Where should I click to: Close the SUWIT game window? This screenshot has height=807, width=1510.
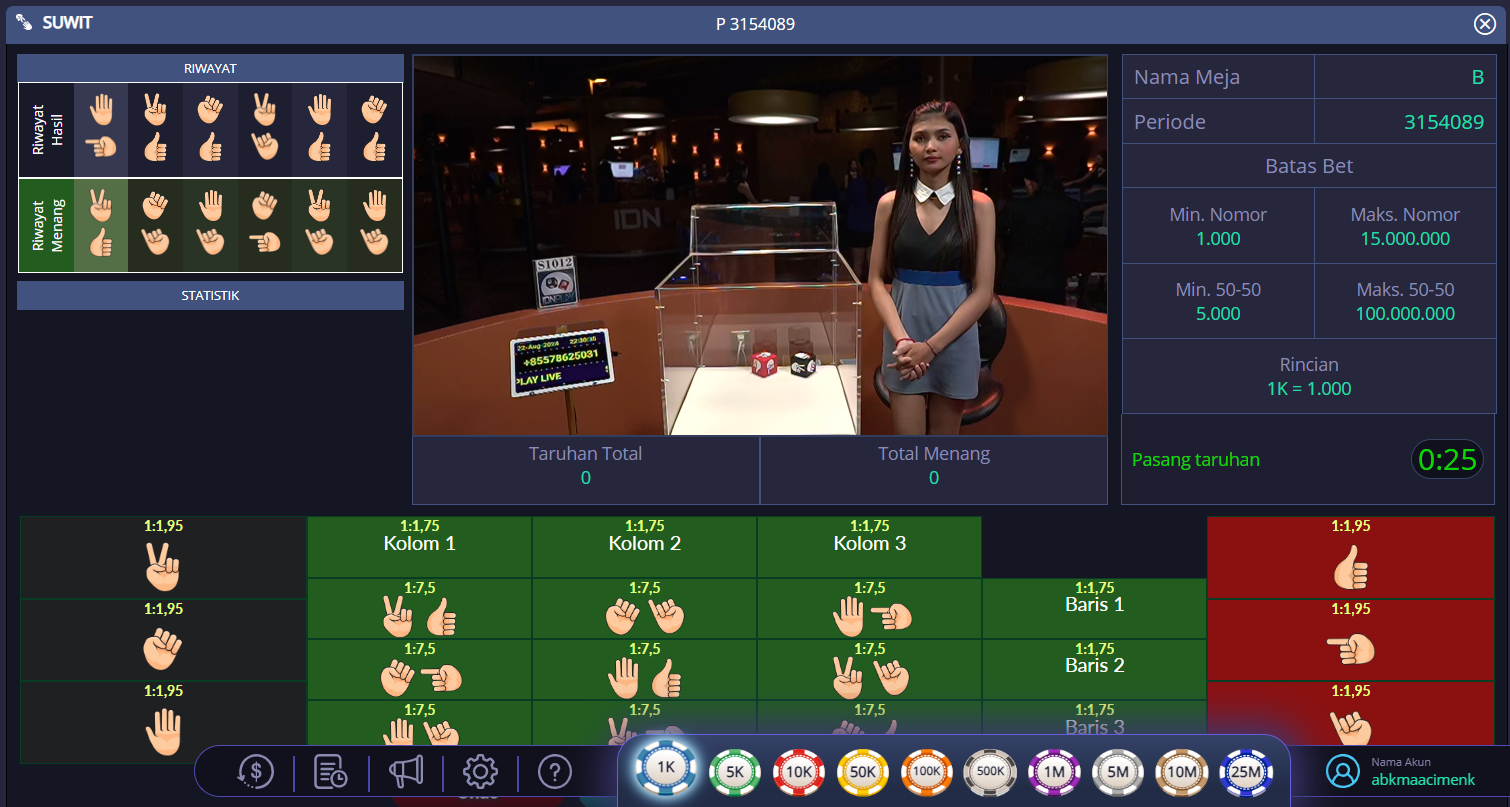[1484, 24]
